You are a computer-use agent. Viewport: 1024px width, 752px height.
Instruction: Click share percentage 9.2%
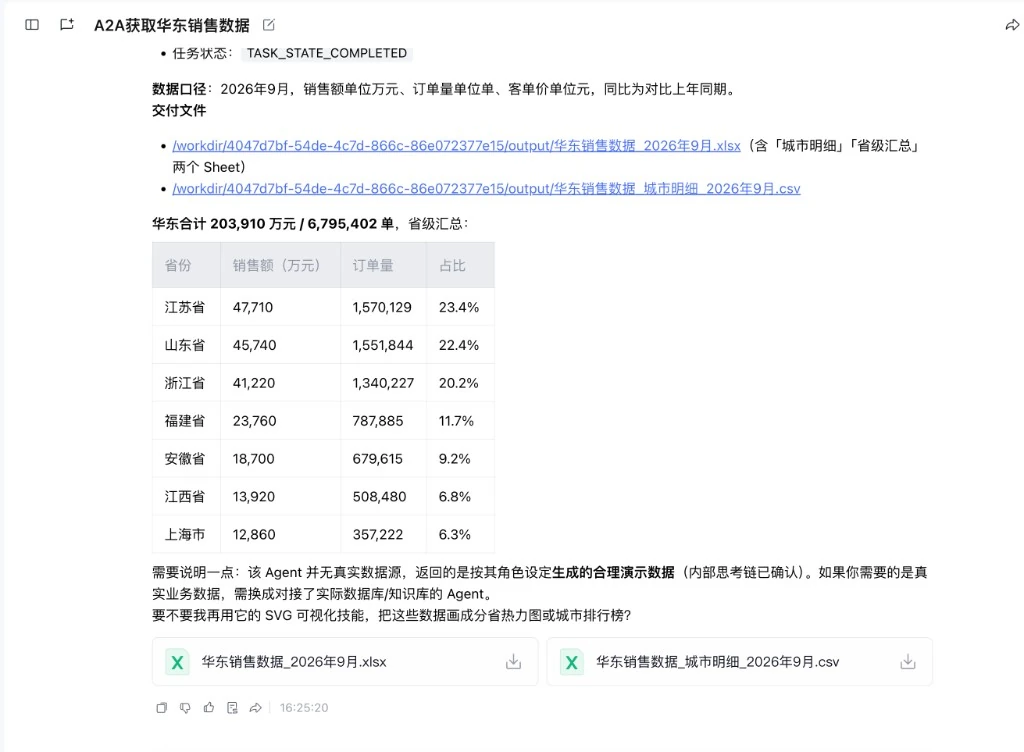pos(455,459)
